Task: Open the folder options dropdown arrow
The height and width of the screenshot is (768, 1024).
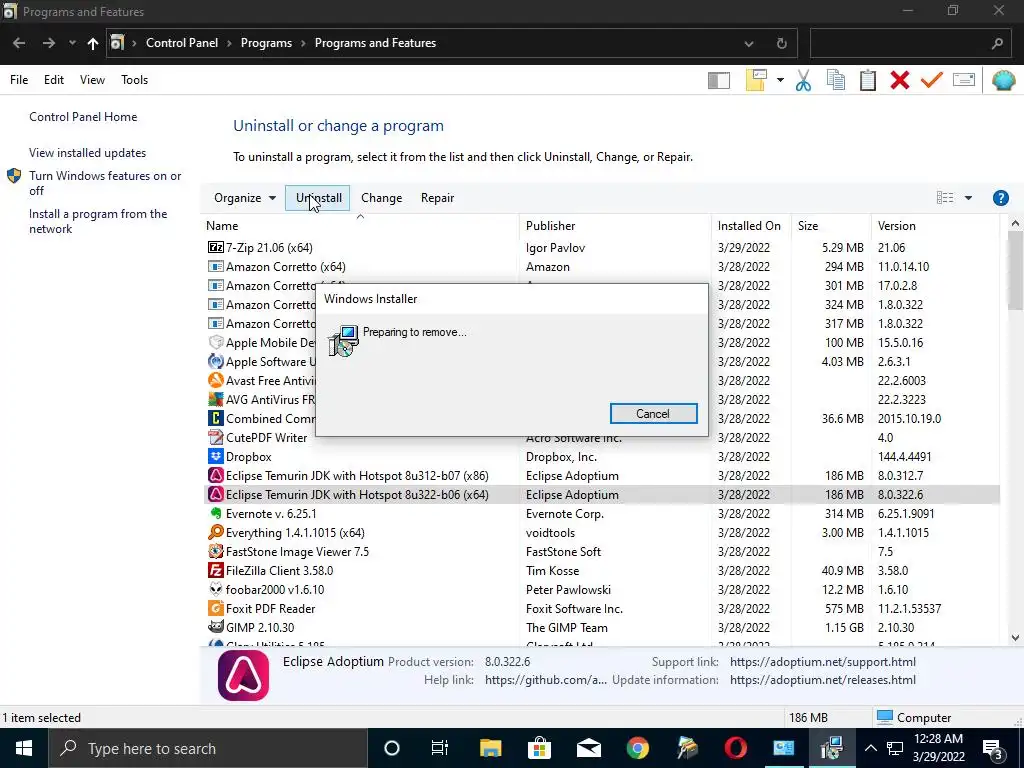Action: click(x=780, y=80)
